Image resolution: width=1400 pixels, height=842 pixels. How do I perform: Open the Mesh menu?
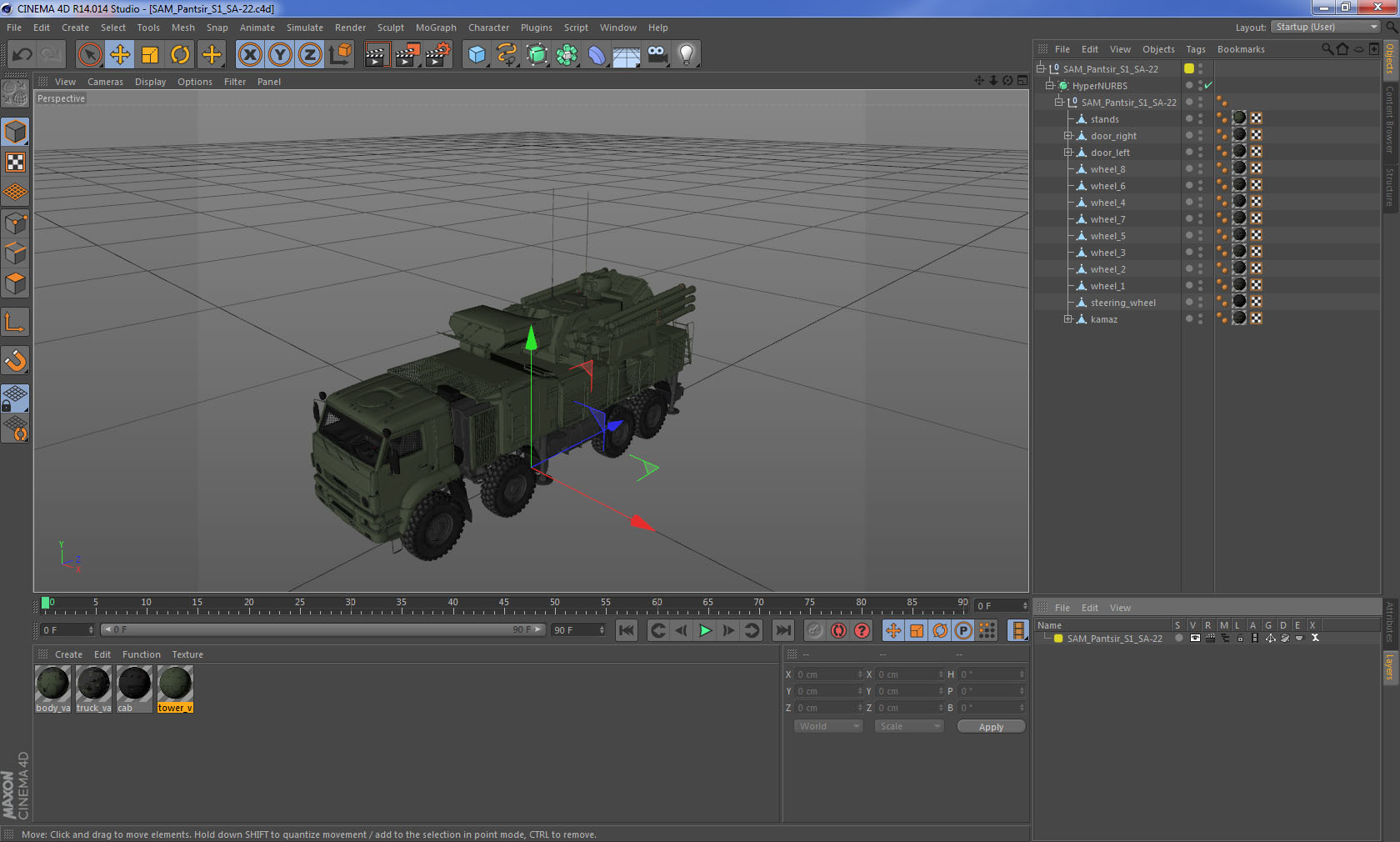click(183, 28)
